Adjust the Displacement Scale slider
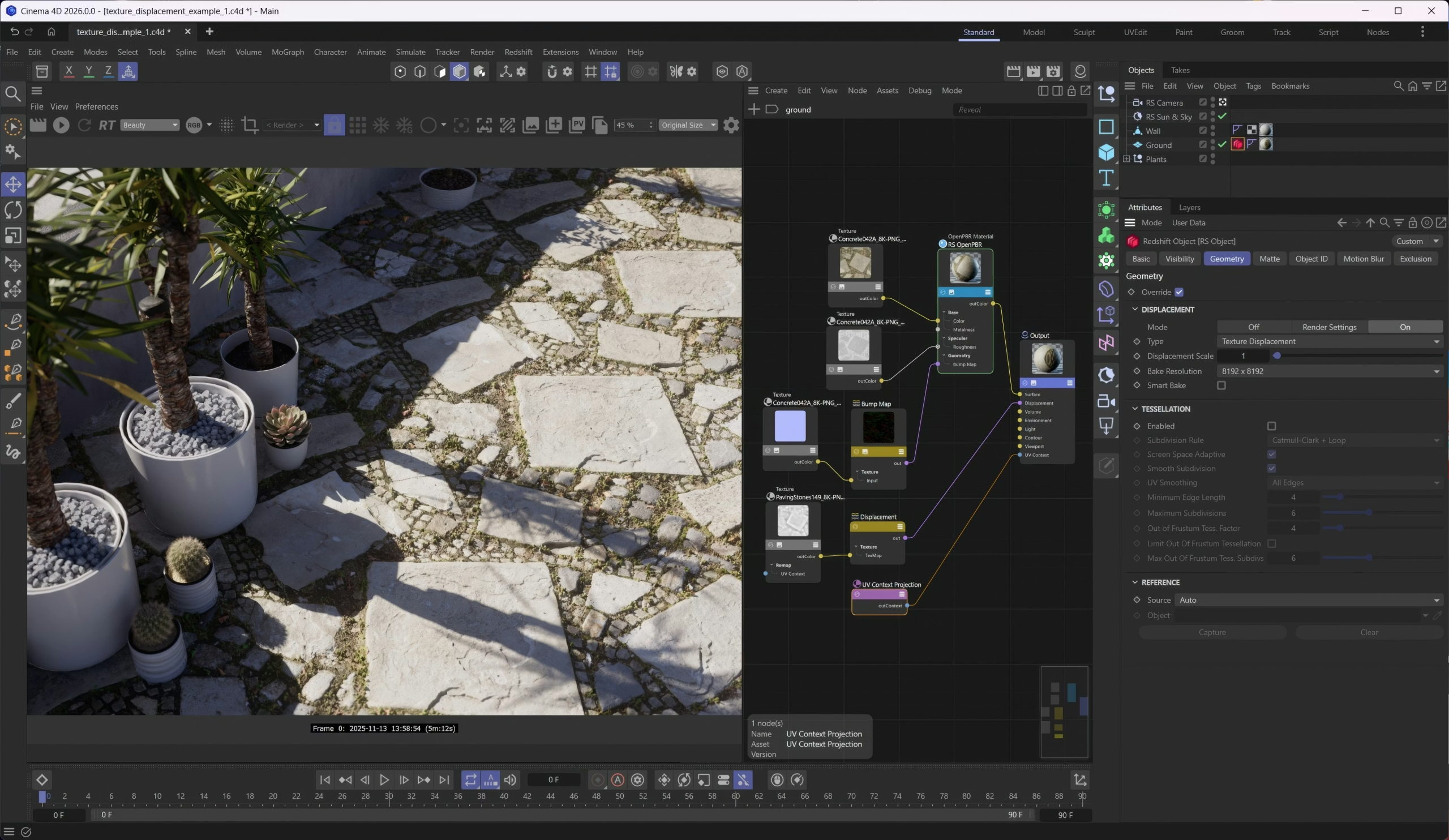 (1277, 356)
